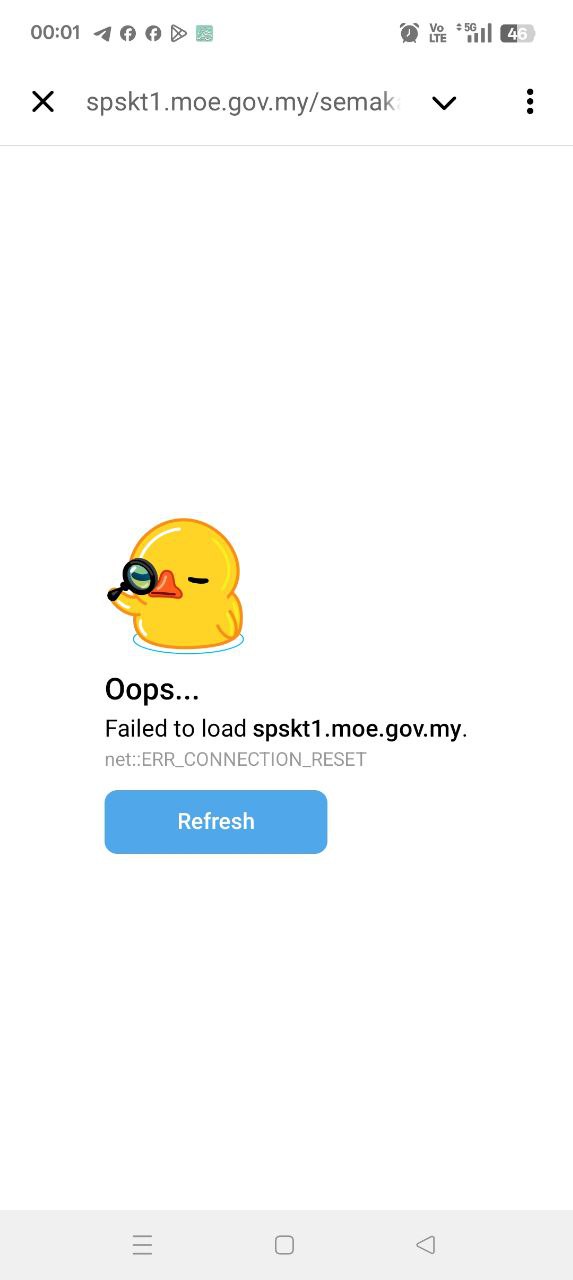Select the net::ERR_CONNECTION_RESET error text
573x1280 pixels.
pos(236,760)
